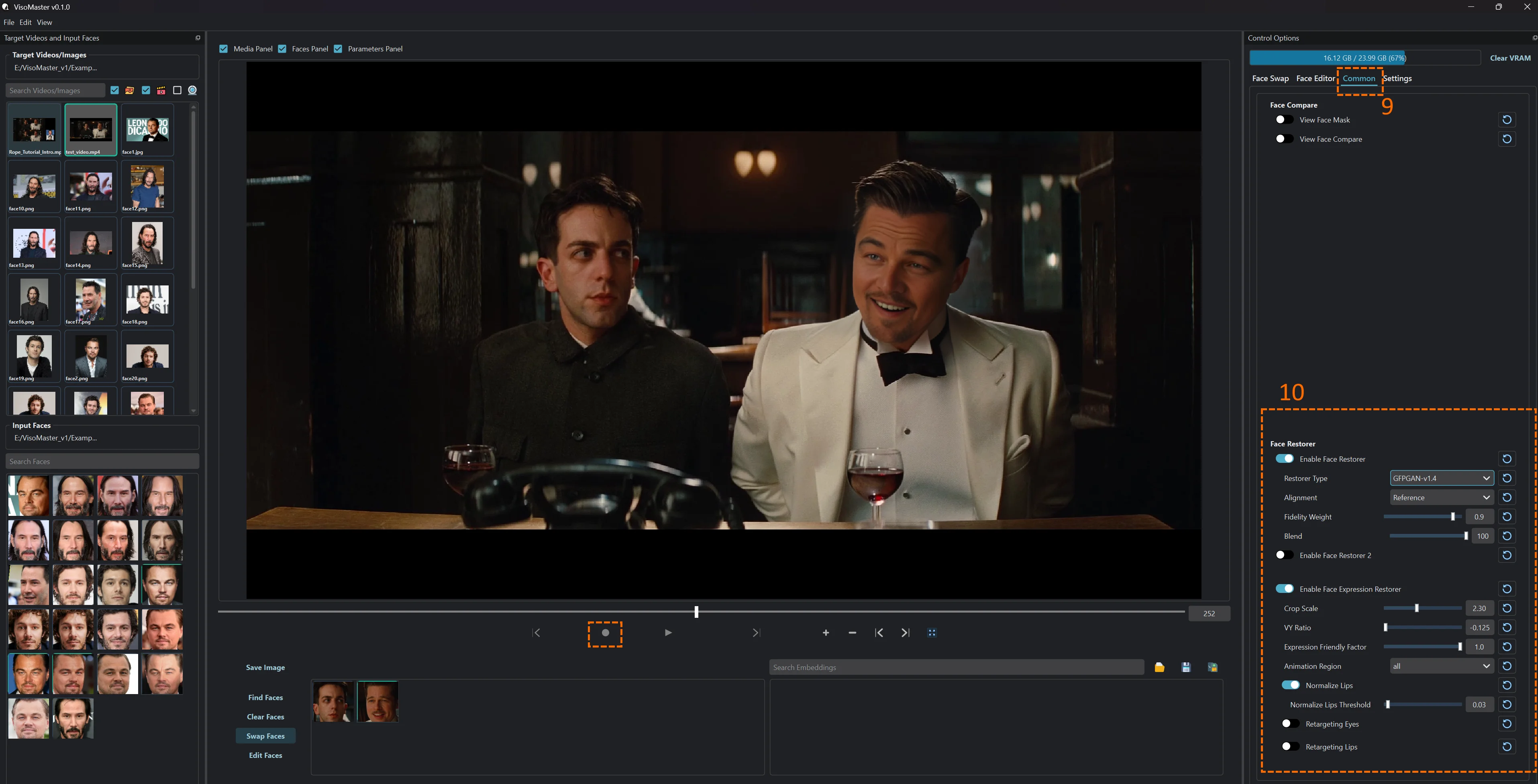Play the video with the play icon
This screenshot has width=1538, height=784.
point(668,632)
